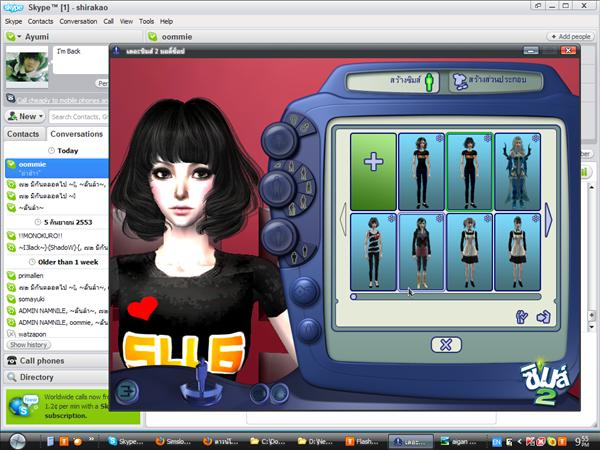The image size is (600, 450).
Task: Open the somayuki conversation in Skype
Action: [57, 299]
